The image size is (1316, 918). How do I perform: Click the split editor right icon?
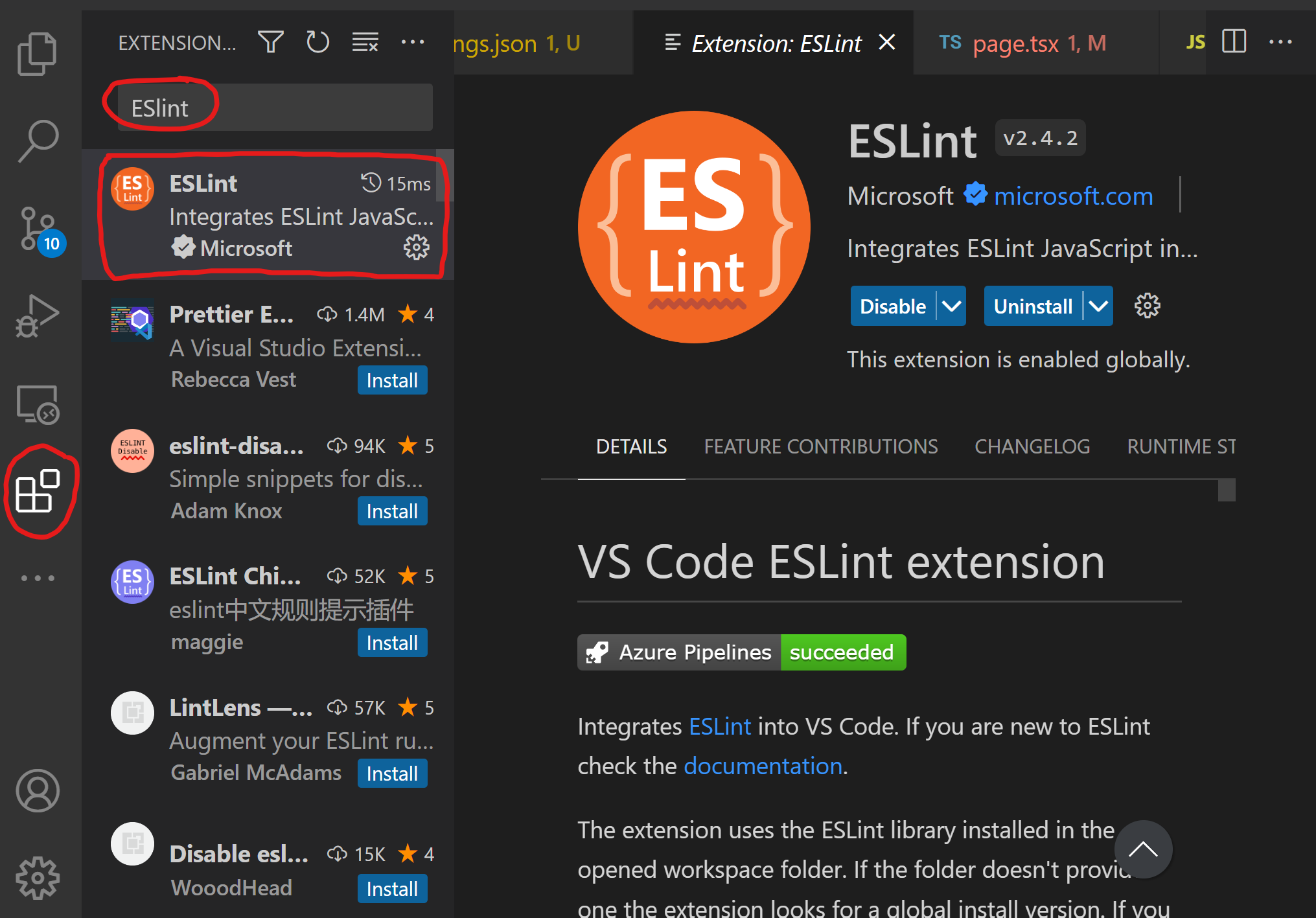coord(1234,42)
